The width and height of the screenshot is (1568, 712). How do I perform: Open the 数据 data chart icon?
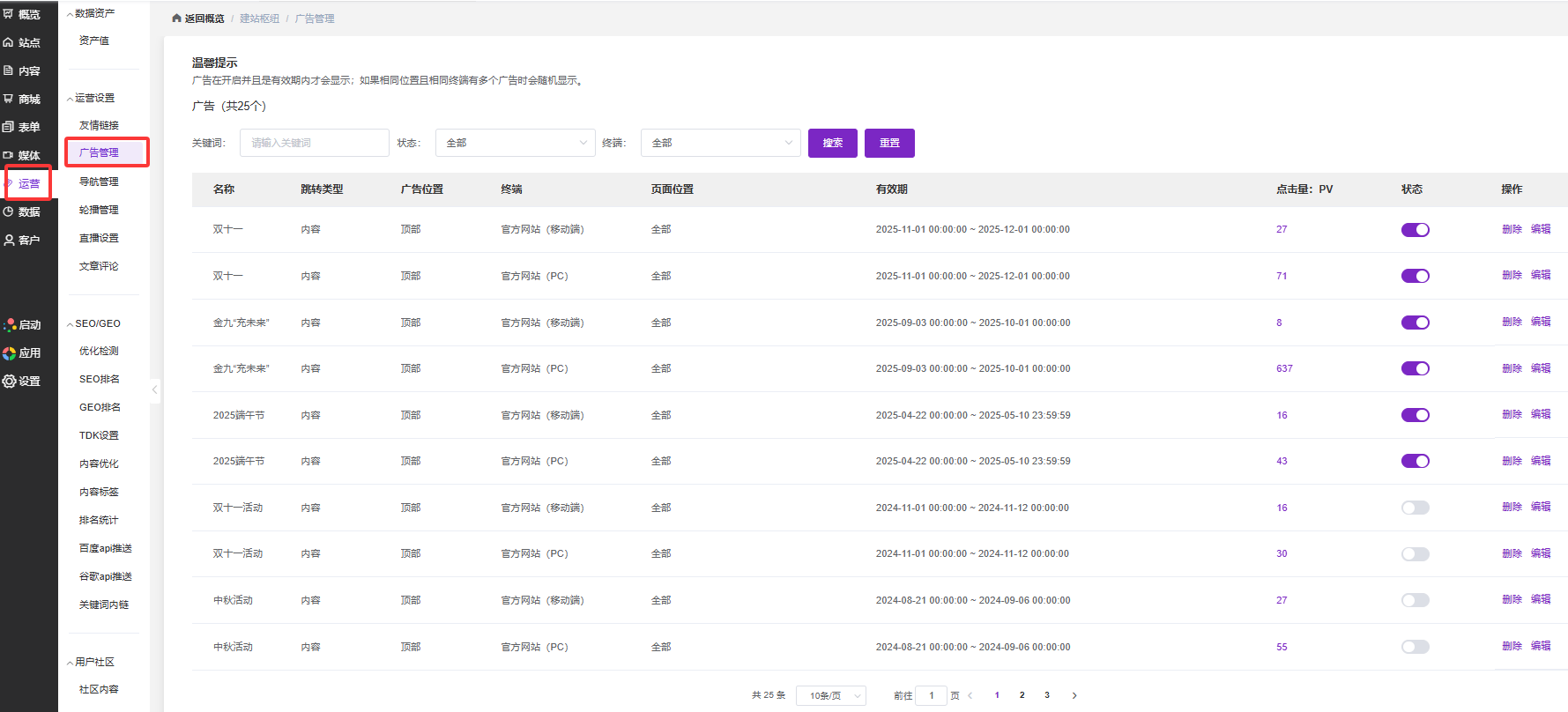[9, 211]
